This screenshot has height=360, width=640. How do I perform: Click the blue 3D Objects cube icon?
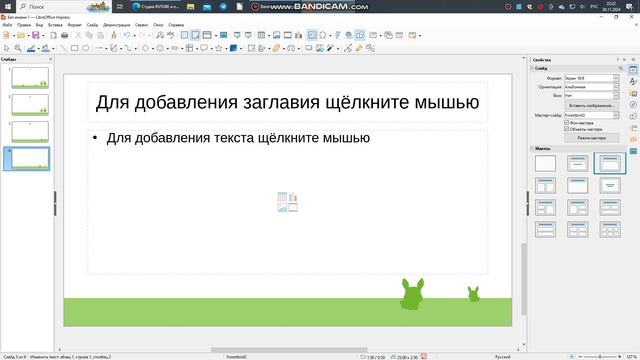click(x=233, y=48)
